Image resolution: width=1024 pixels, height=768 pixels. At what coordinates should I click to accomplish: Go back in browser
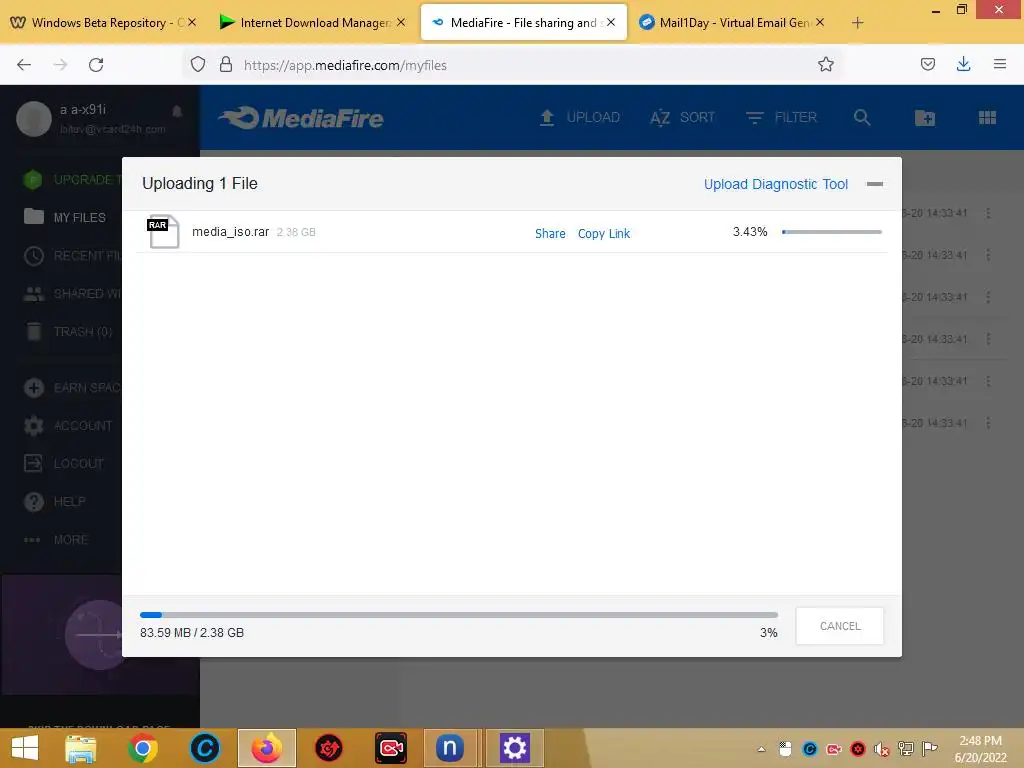pyautogui.click(x=24, y=65)
